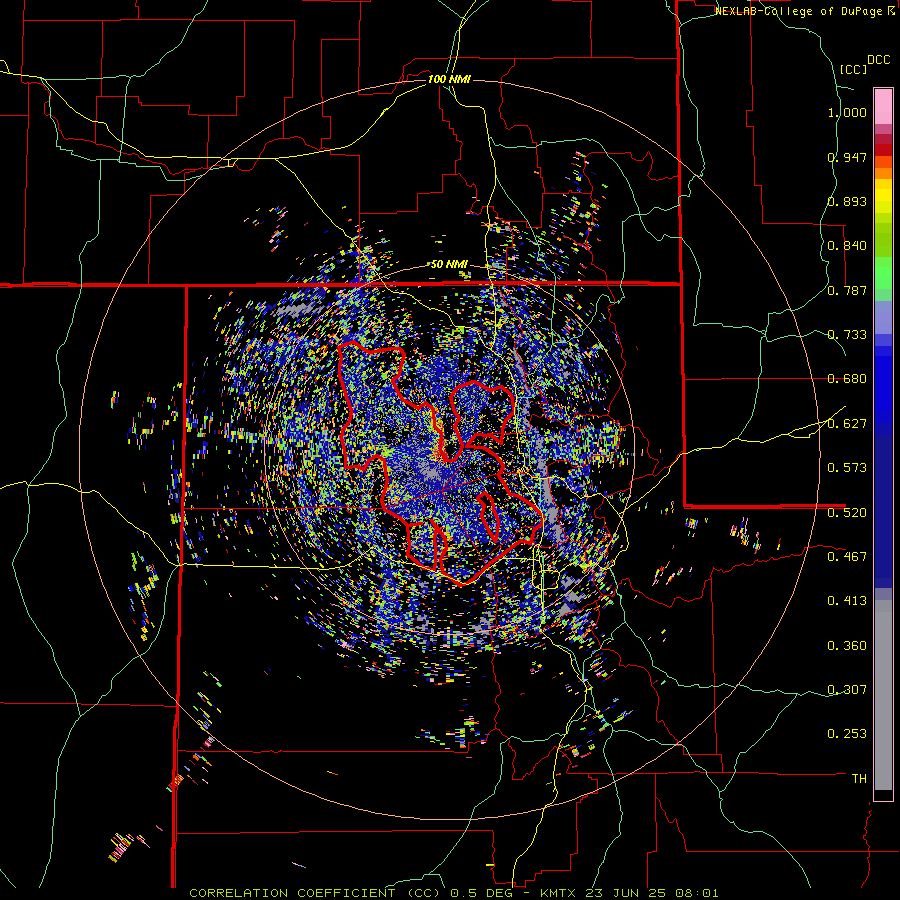Click the 50 NMI range ring label
Viewport: 900px width, 900px height.
[x=449, y=265]
